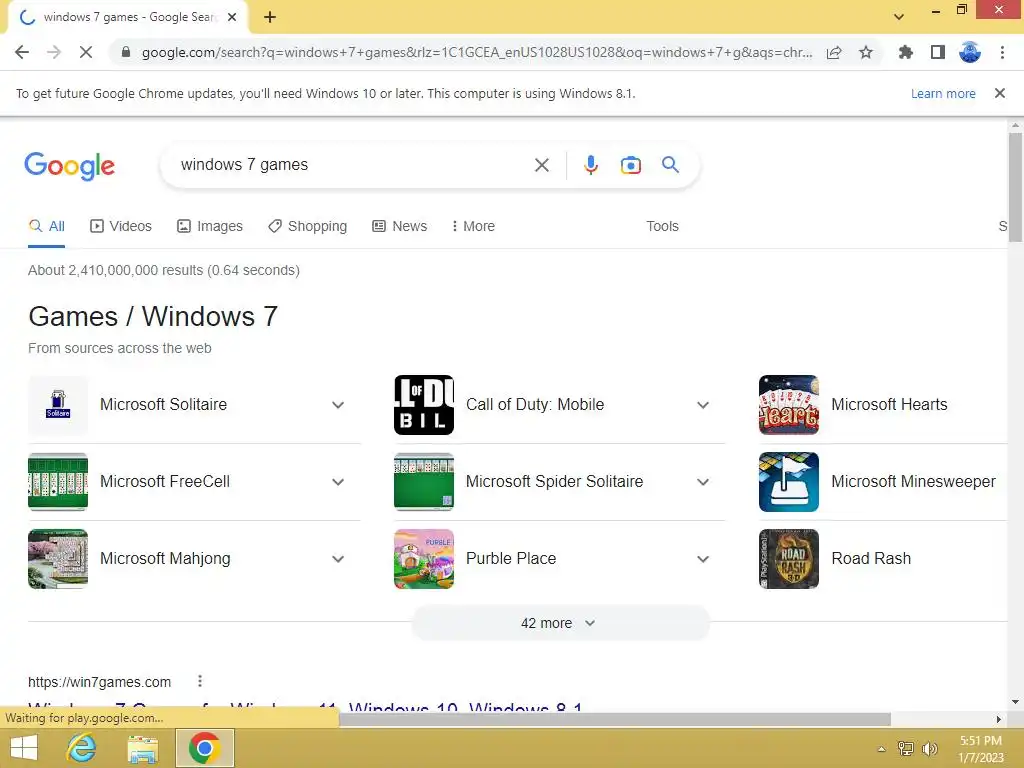Viewport: 1024px width, 768px height.
Task: Open network icon in system tray
Action: (x=906, y=749)
